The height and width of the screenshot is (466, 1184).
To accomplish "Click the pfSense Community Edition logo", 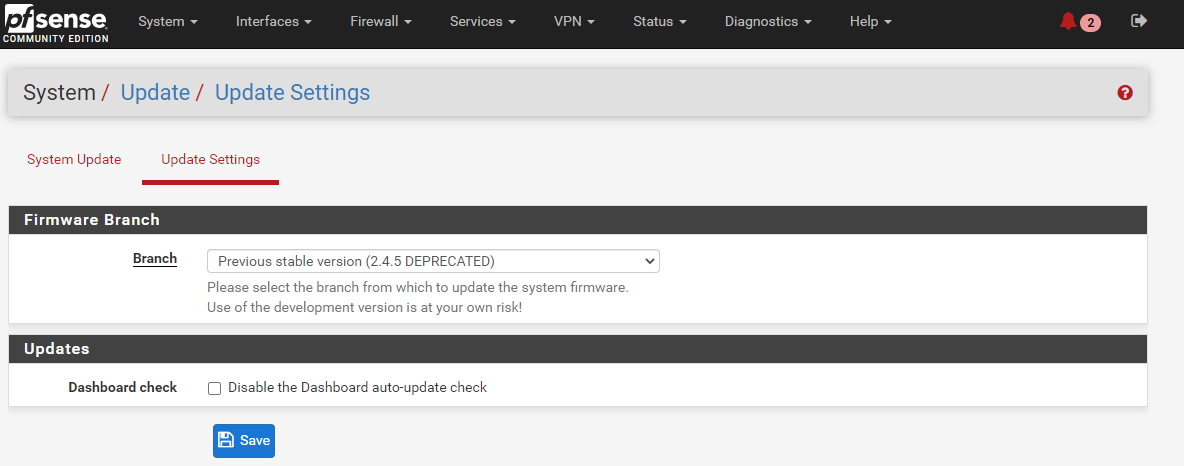I will (55, 23).
